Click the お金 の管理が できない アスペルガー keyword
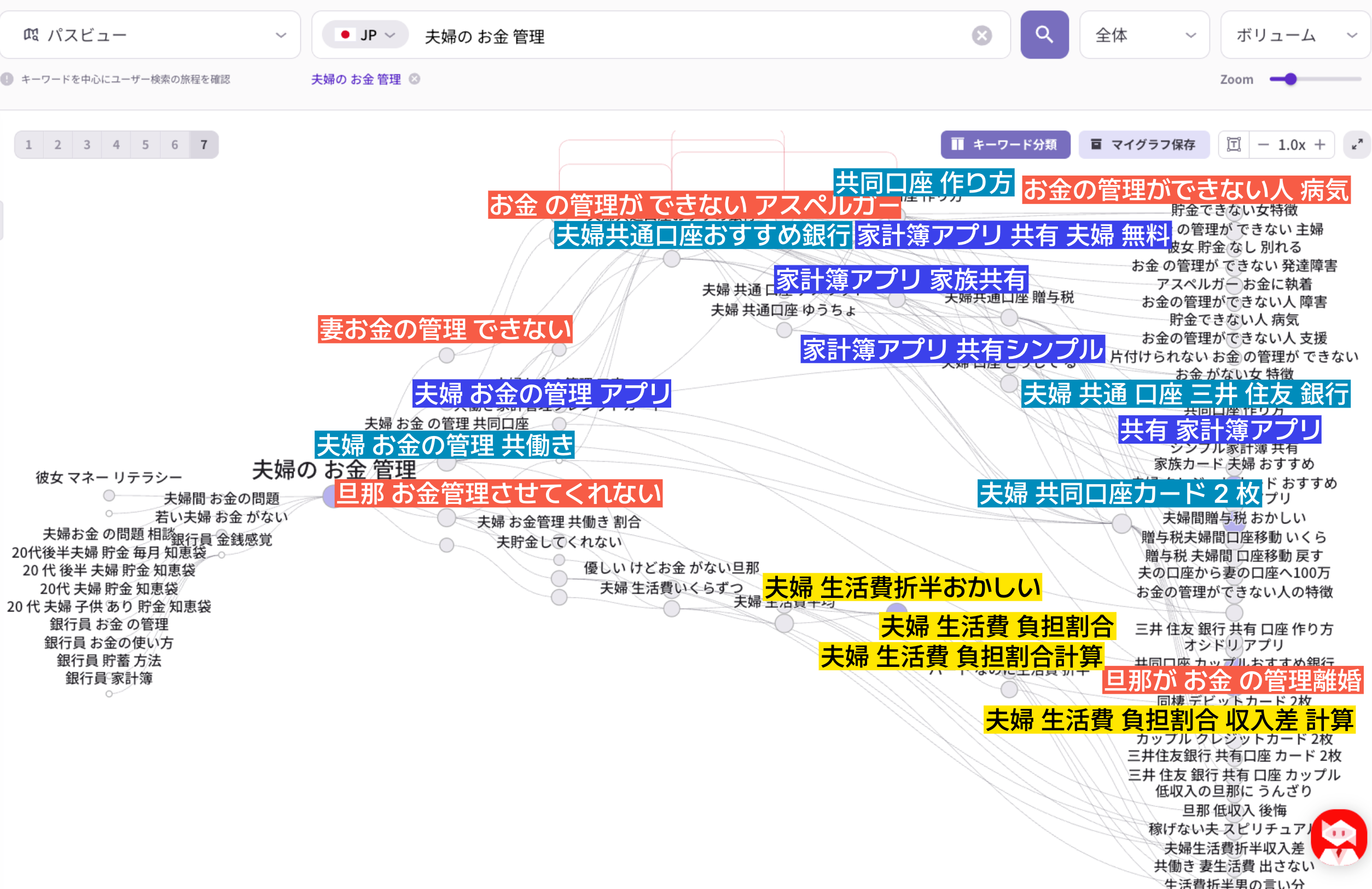Image resolution: width=1372 pixels, height=889 pixels. click(x=694, y=204)
